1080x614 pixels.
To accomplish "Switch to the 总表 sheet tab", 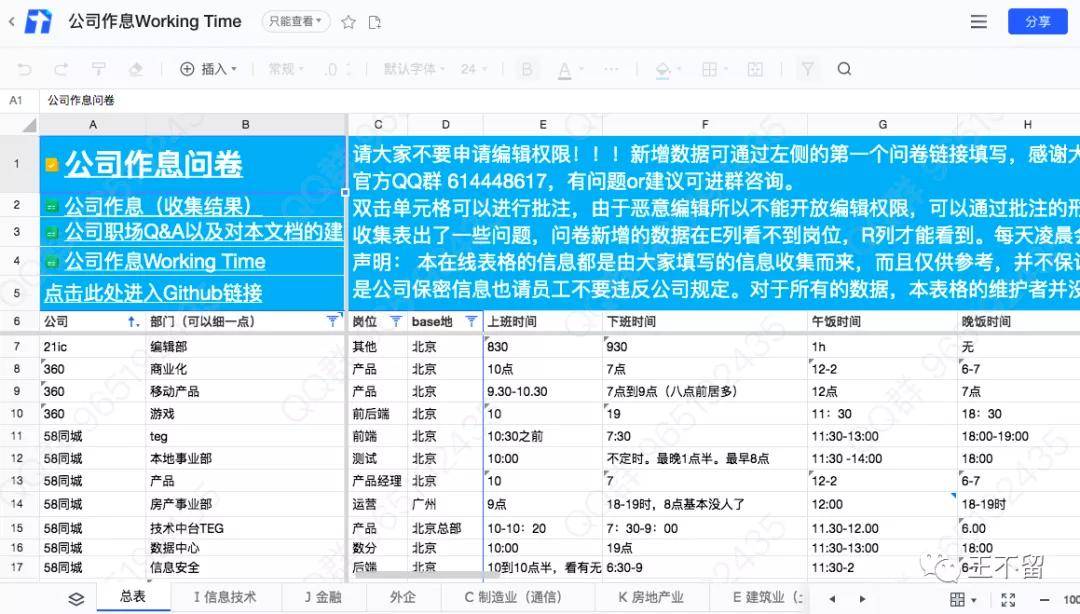I will [133, 597].
